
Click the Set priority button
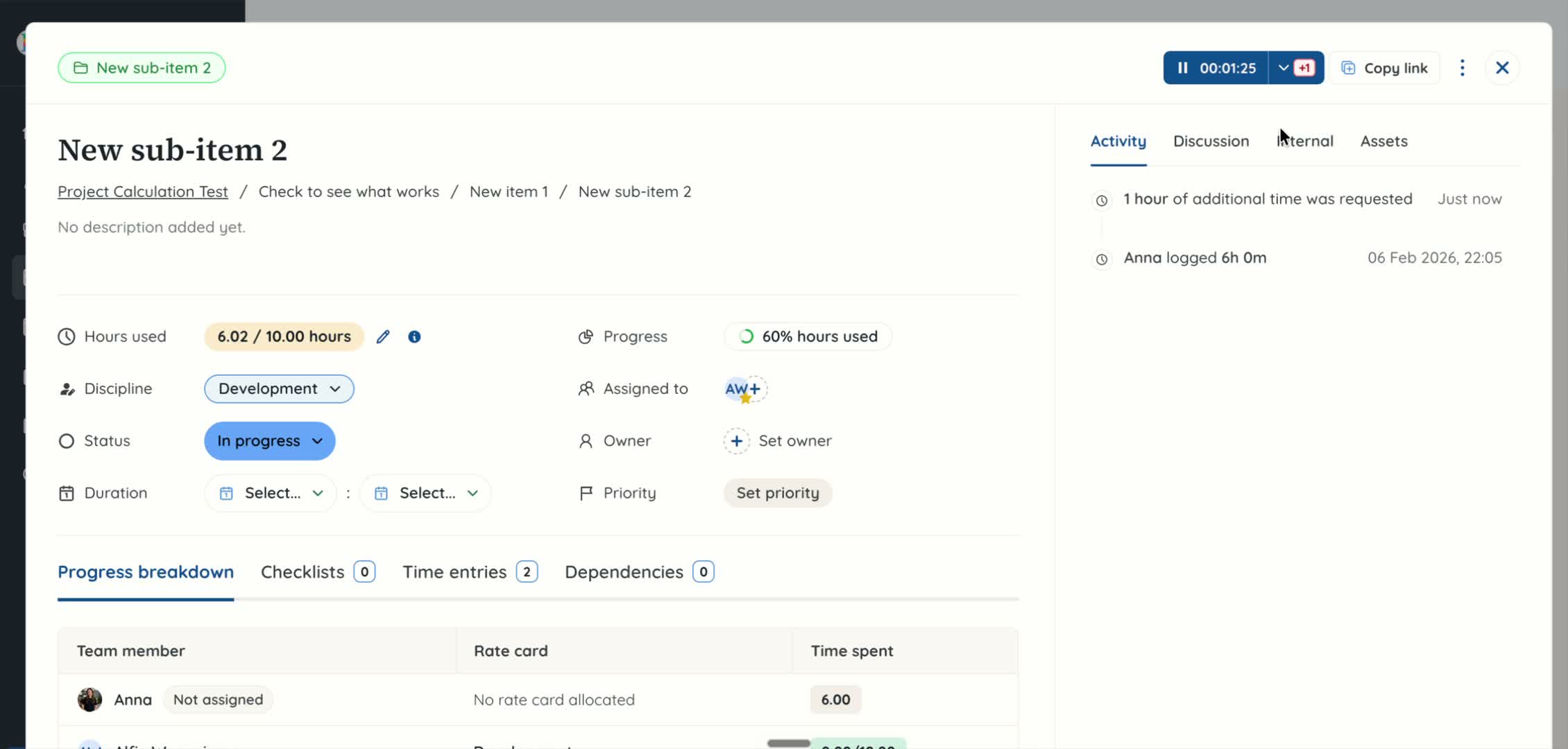(x=778, y=493)
